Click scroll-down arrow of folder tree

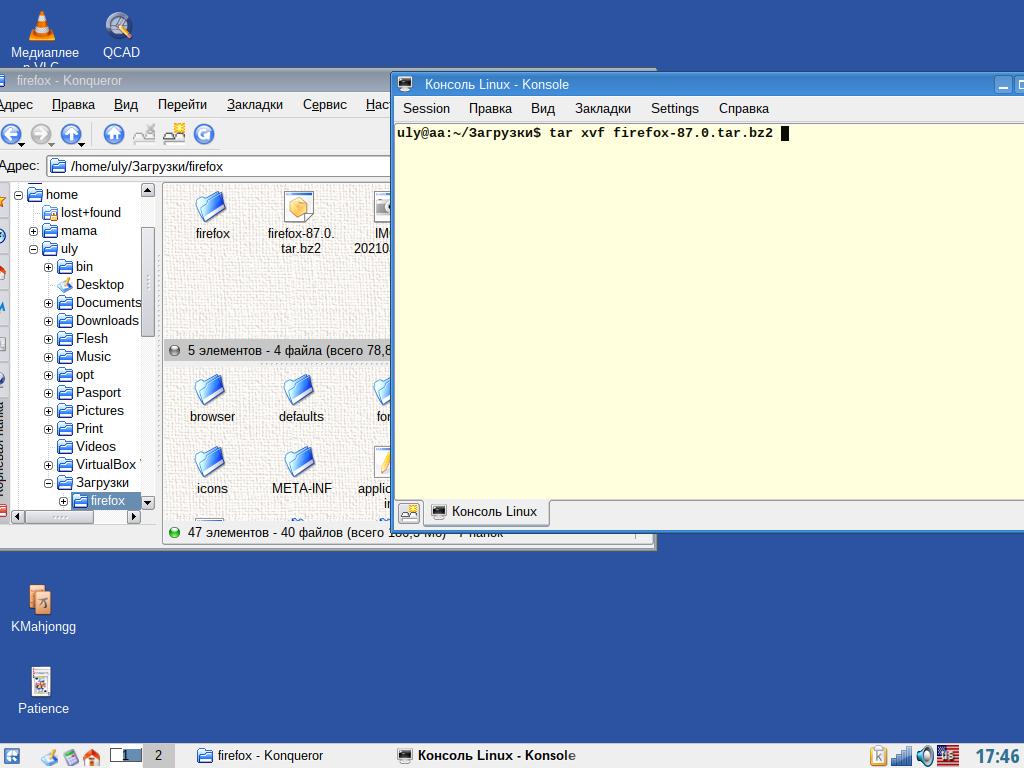pyautogui.click(x=148, y=503)
